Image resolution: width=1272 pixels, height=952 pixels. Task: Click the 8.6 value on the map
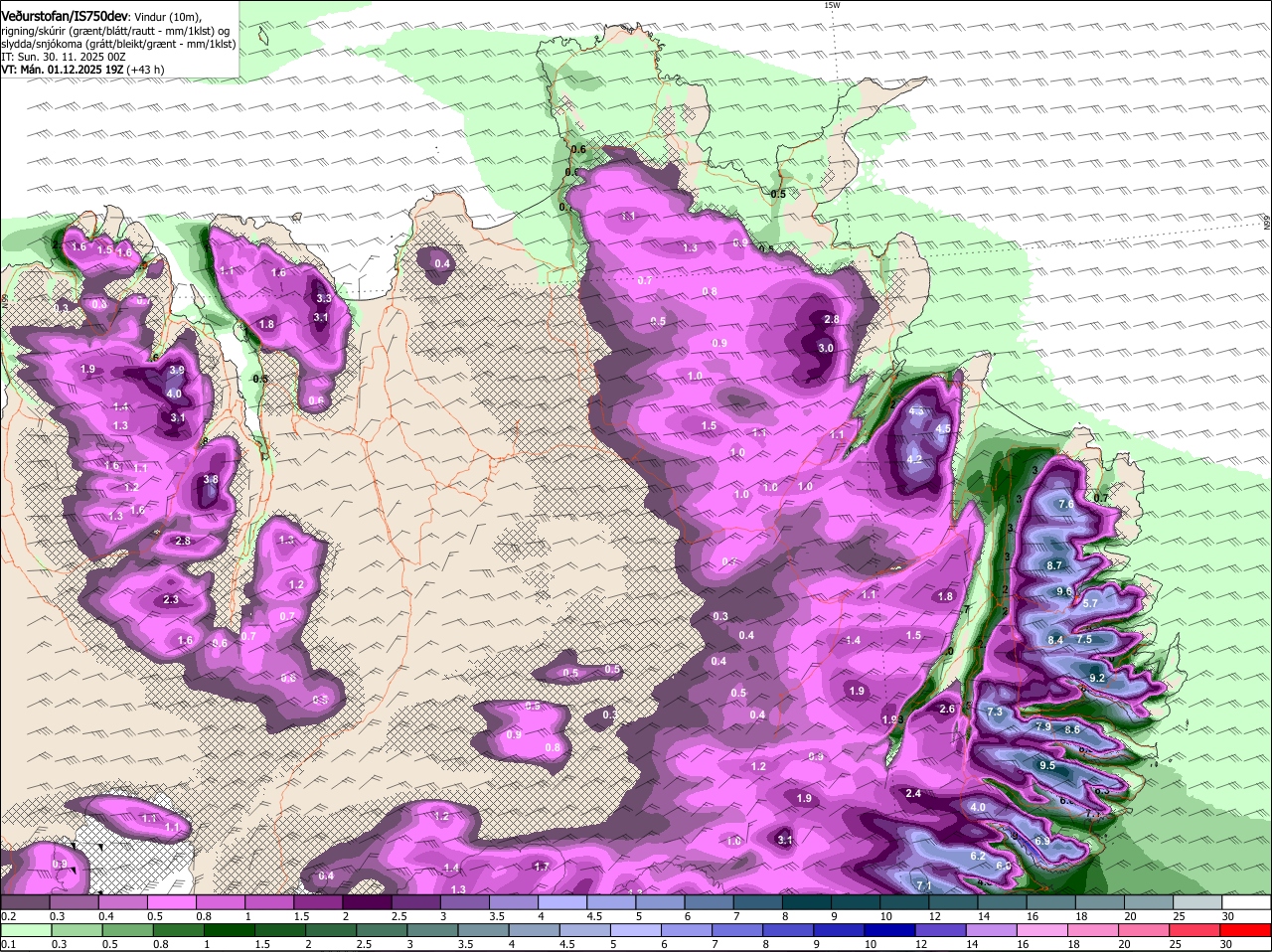[1072, 729]
